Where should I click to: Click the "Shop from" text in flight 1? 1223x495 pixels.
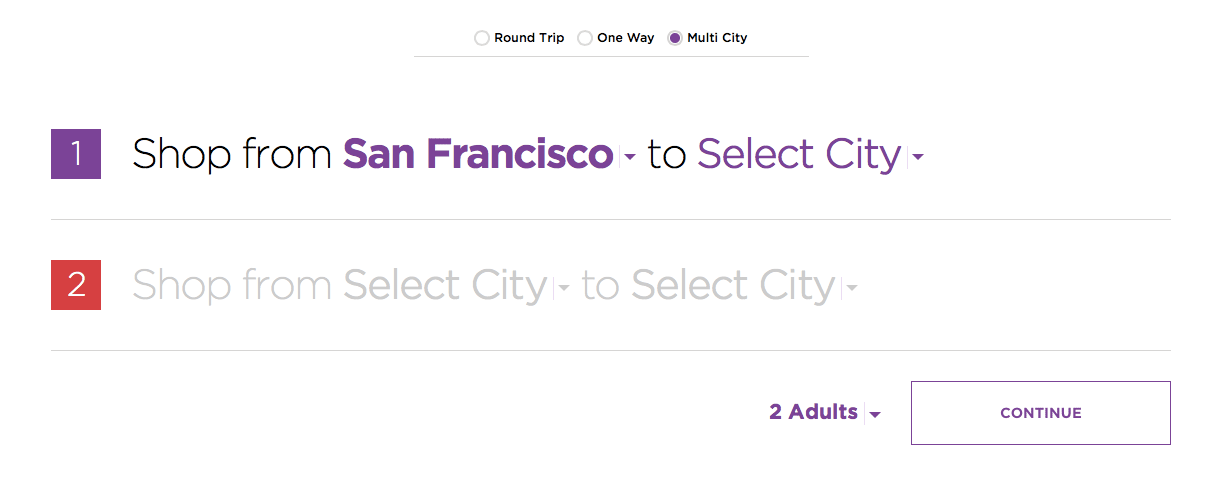pos(232,155)
